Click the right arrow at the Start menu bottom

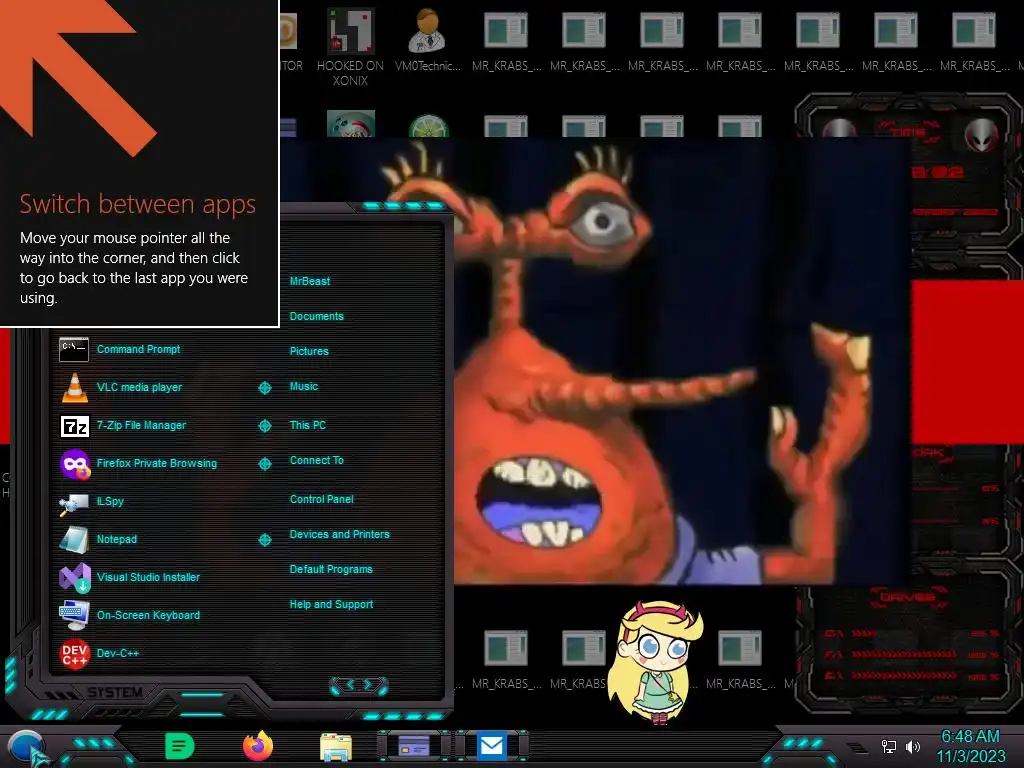coord(368,685)
